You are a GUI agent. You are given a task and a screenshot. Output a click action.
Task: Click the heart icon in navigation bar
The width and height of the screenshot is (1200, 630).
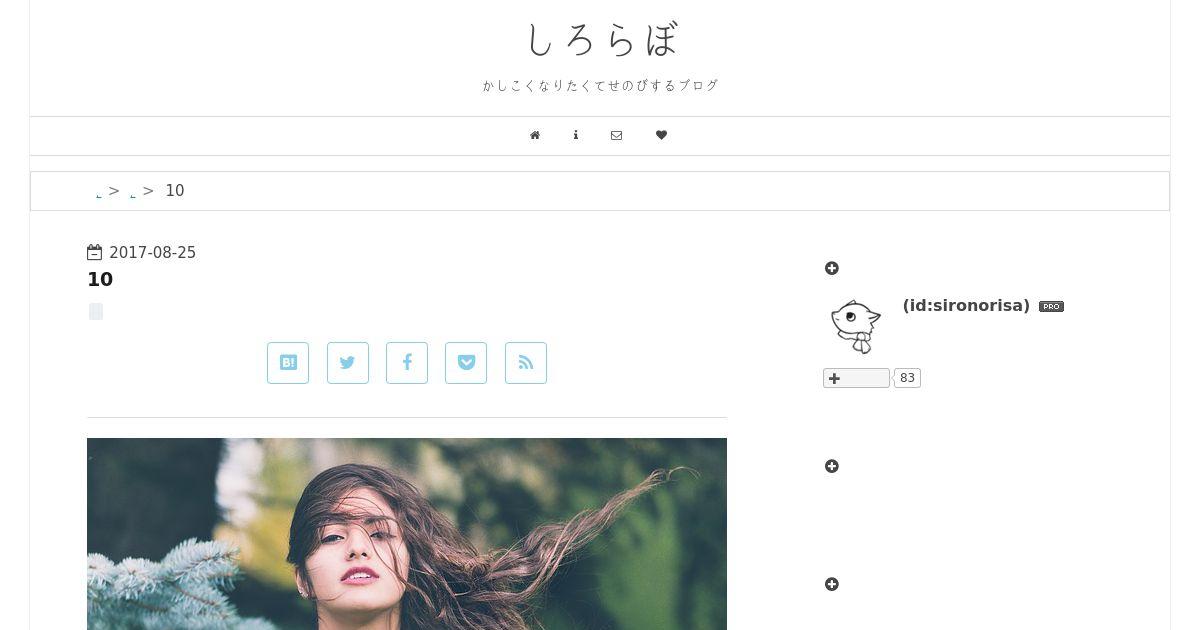click(661, 135)
